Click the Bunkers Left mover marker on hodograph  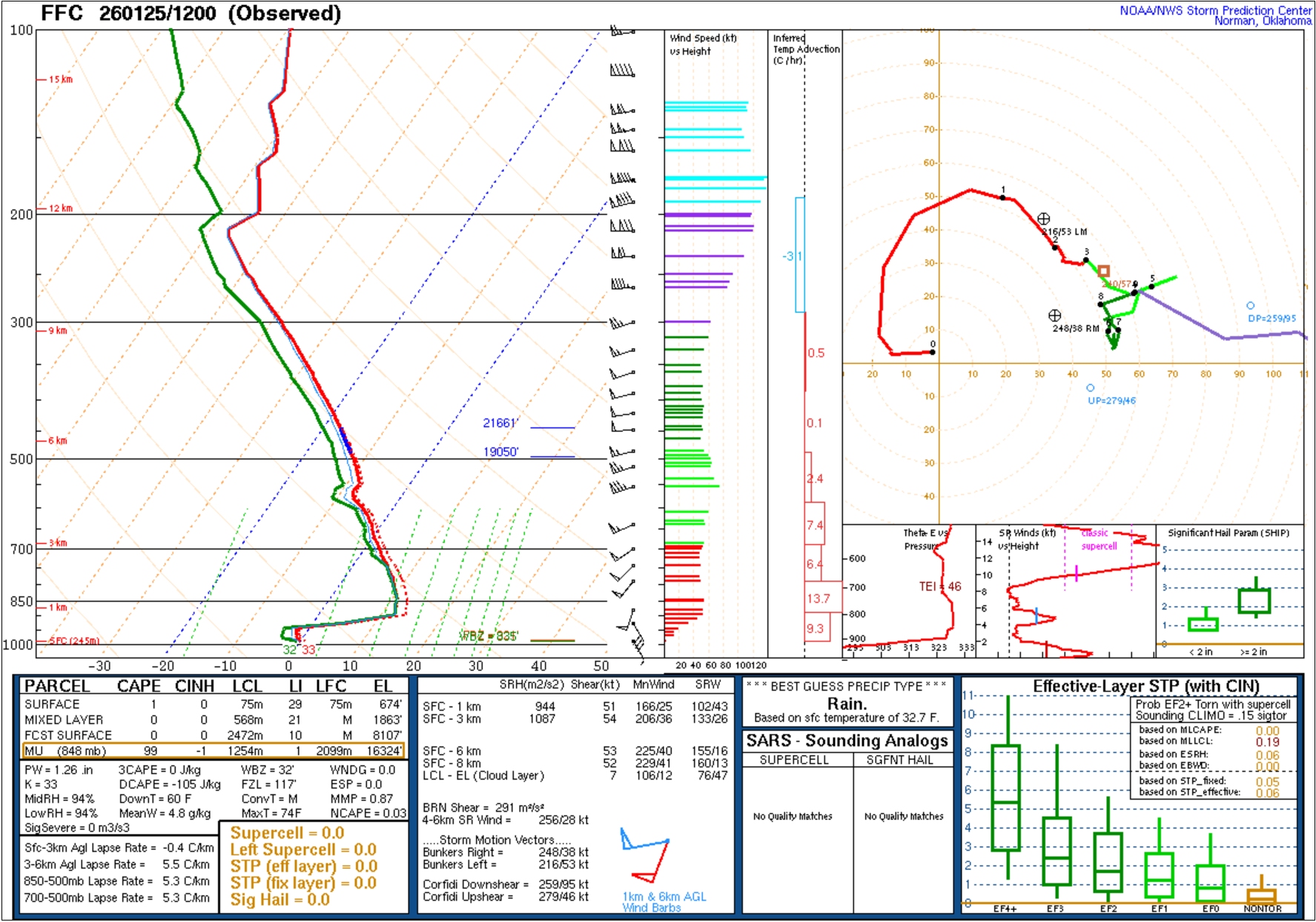pyautogui.click(x=1043, y=219)
